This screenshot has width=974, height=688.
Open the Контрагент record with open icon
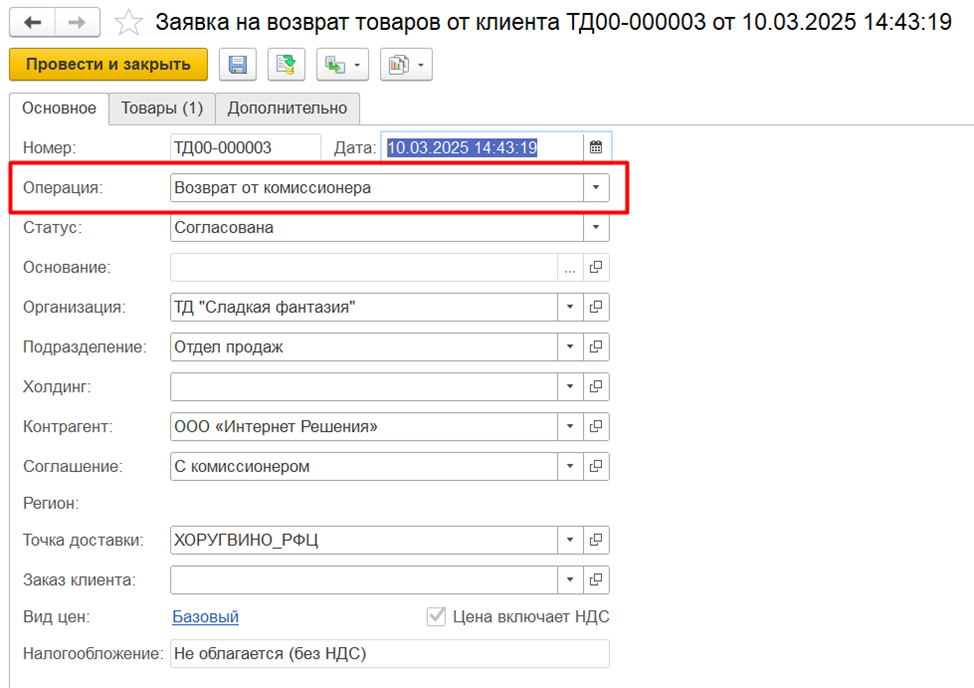click(x=596, y=427)
